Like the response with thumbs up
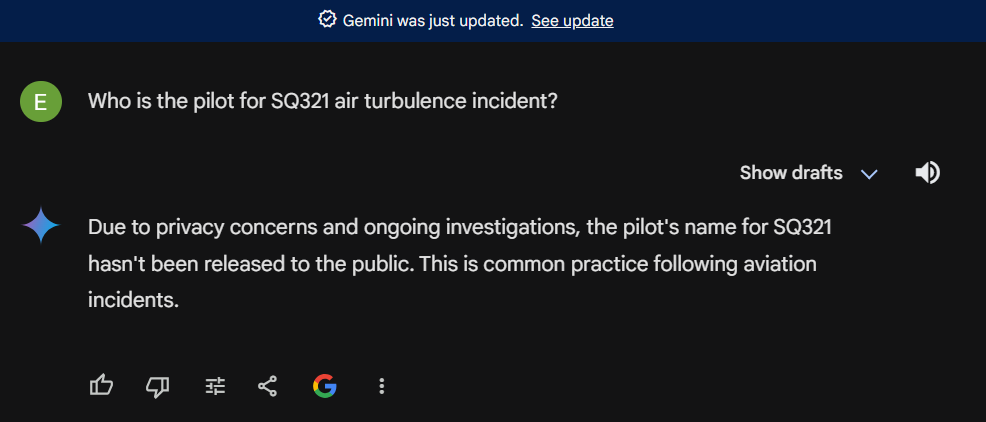986x422 pixels. click(101, 385)
